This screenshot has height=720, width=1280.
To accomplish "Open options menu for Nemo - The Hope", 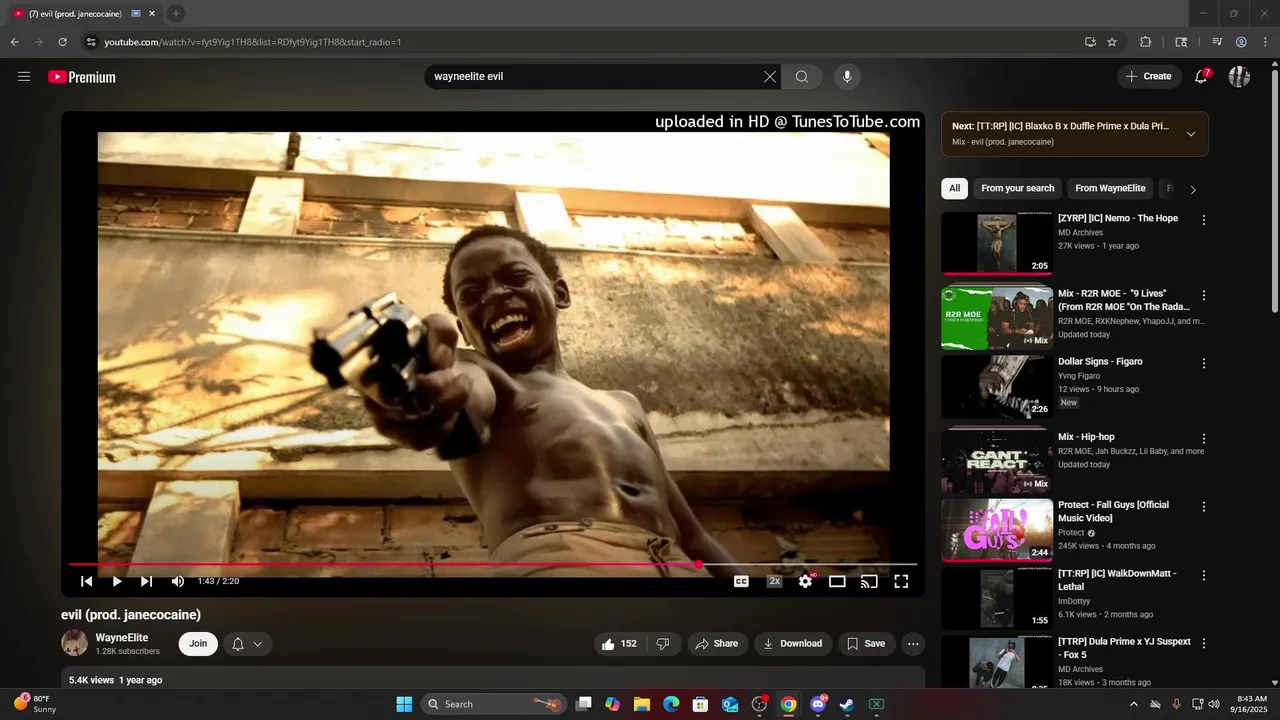I will (x=1204, y=220).
